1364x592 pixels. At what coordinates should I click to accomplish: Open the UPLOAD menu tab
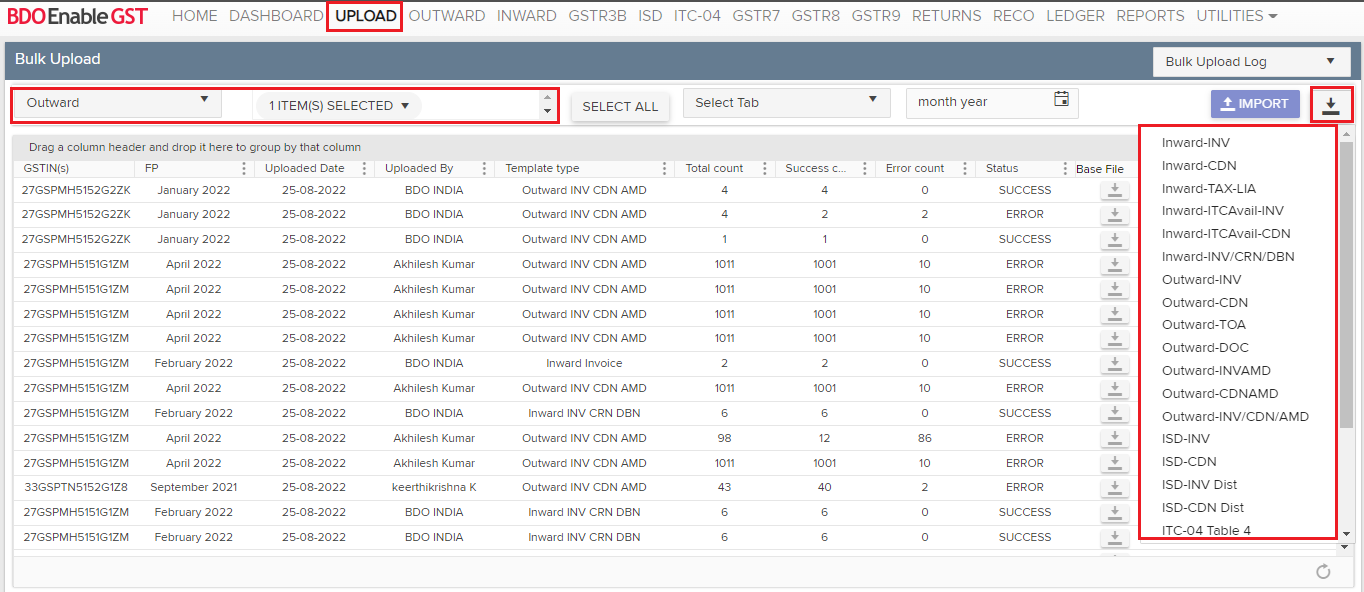365,16
